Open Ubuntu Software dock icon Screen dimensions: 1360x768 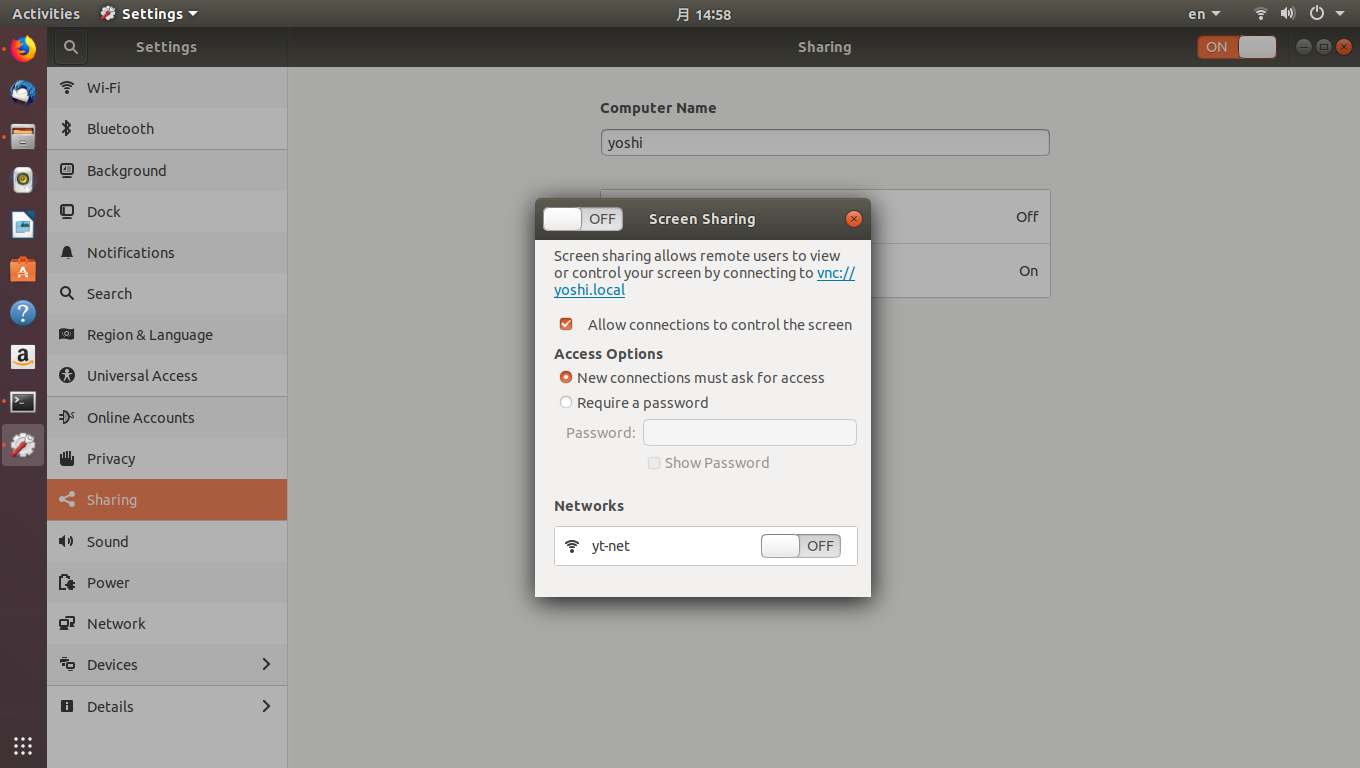click(x=23, y=269)
